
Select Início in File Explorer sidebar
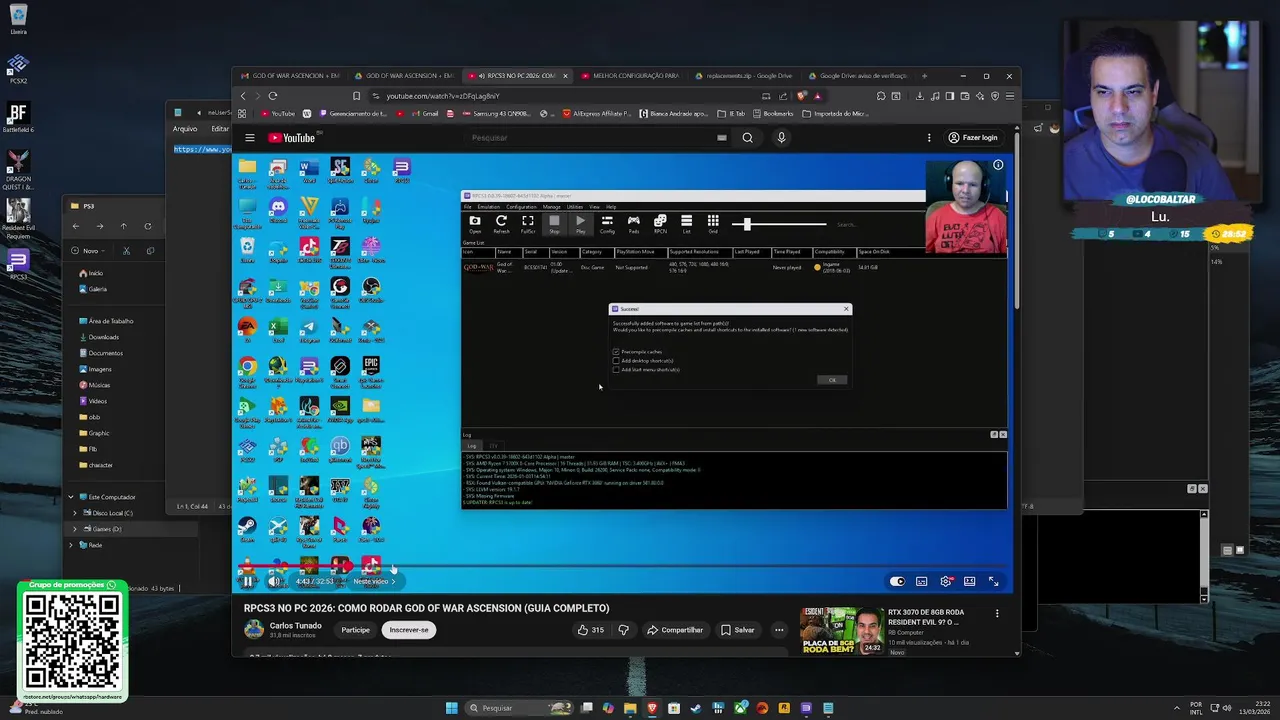91,273
